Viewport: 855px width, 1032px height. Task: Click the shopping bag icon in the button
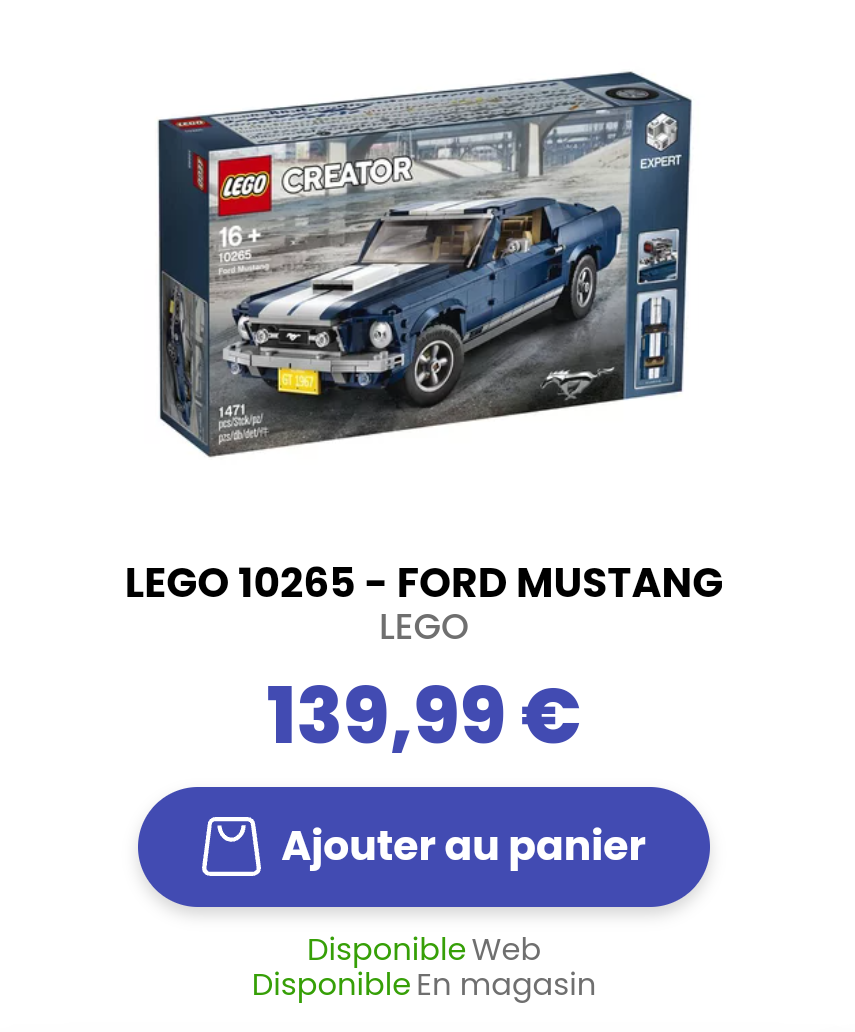[231, 846]
